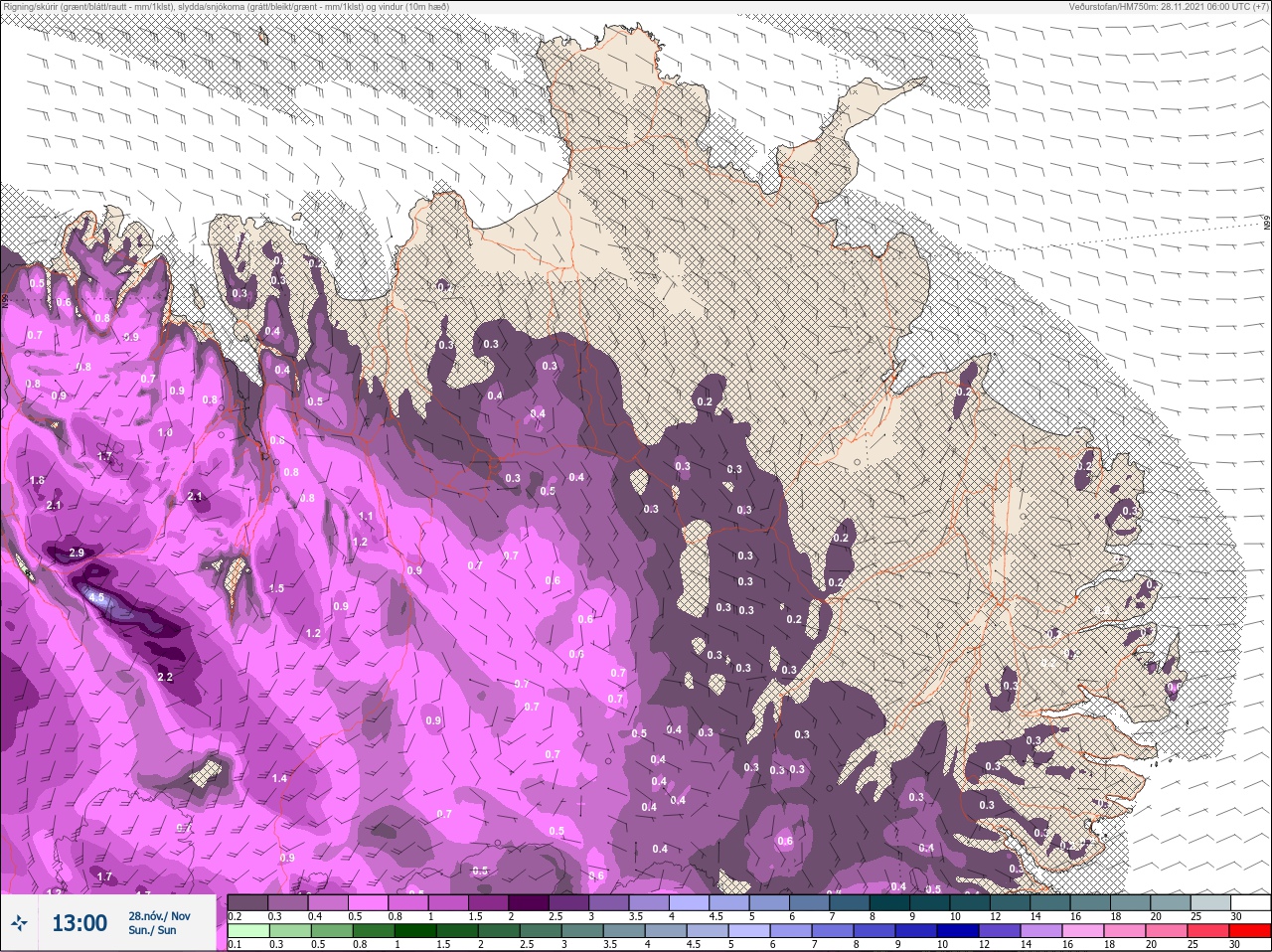Click the 1.0 precipitation value on the map
This screenshot has width=1272, height=952.
click(165, 433)
